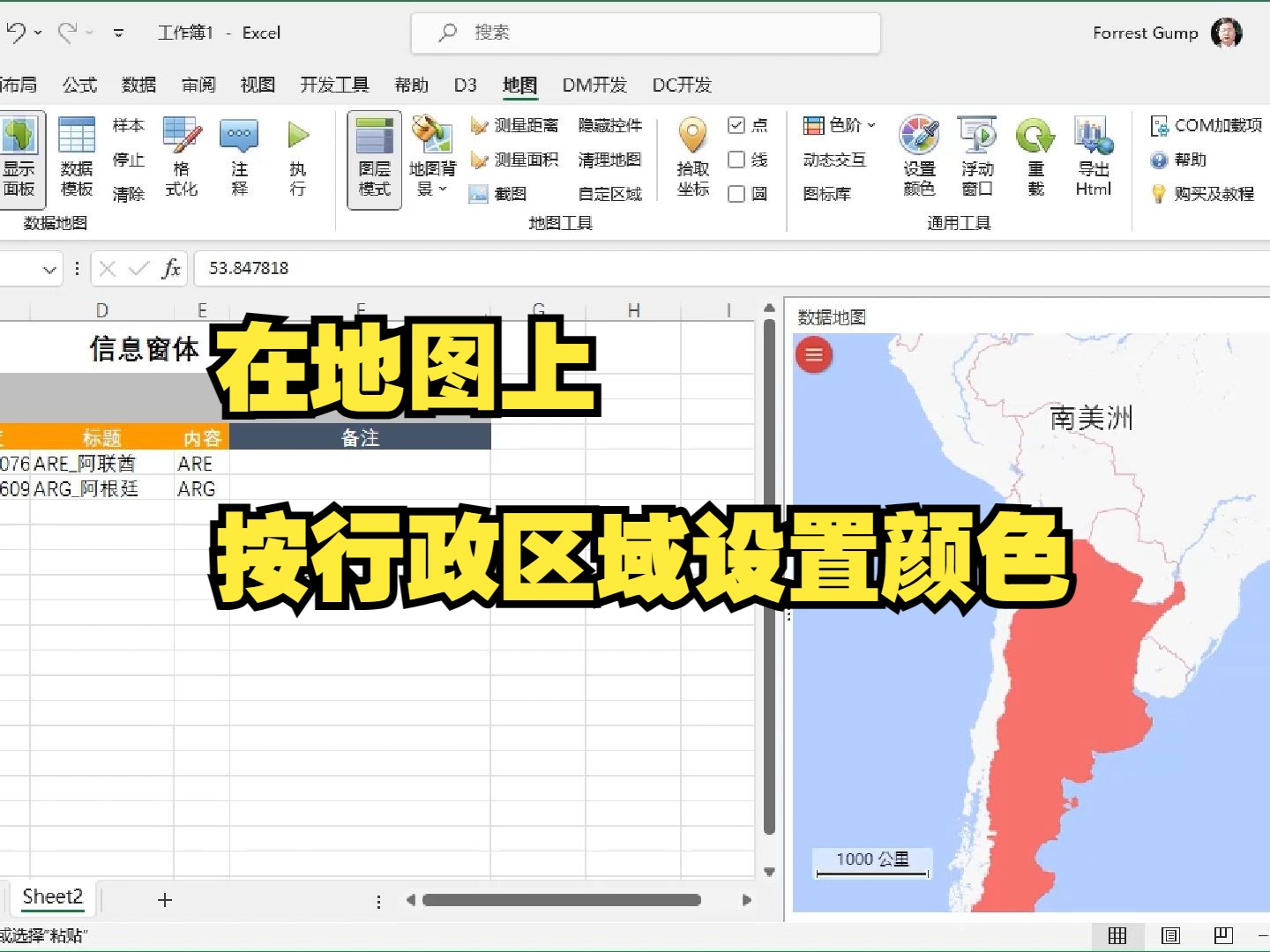Switch to the 视图 ribbon tab
Screen dimensions: 1270x952
coord(257,85)
